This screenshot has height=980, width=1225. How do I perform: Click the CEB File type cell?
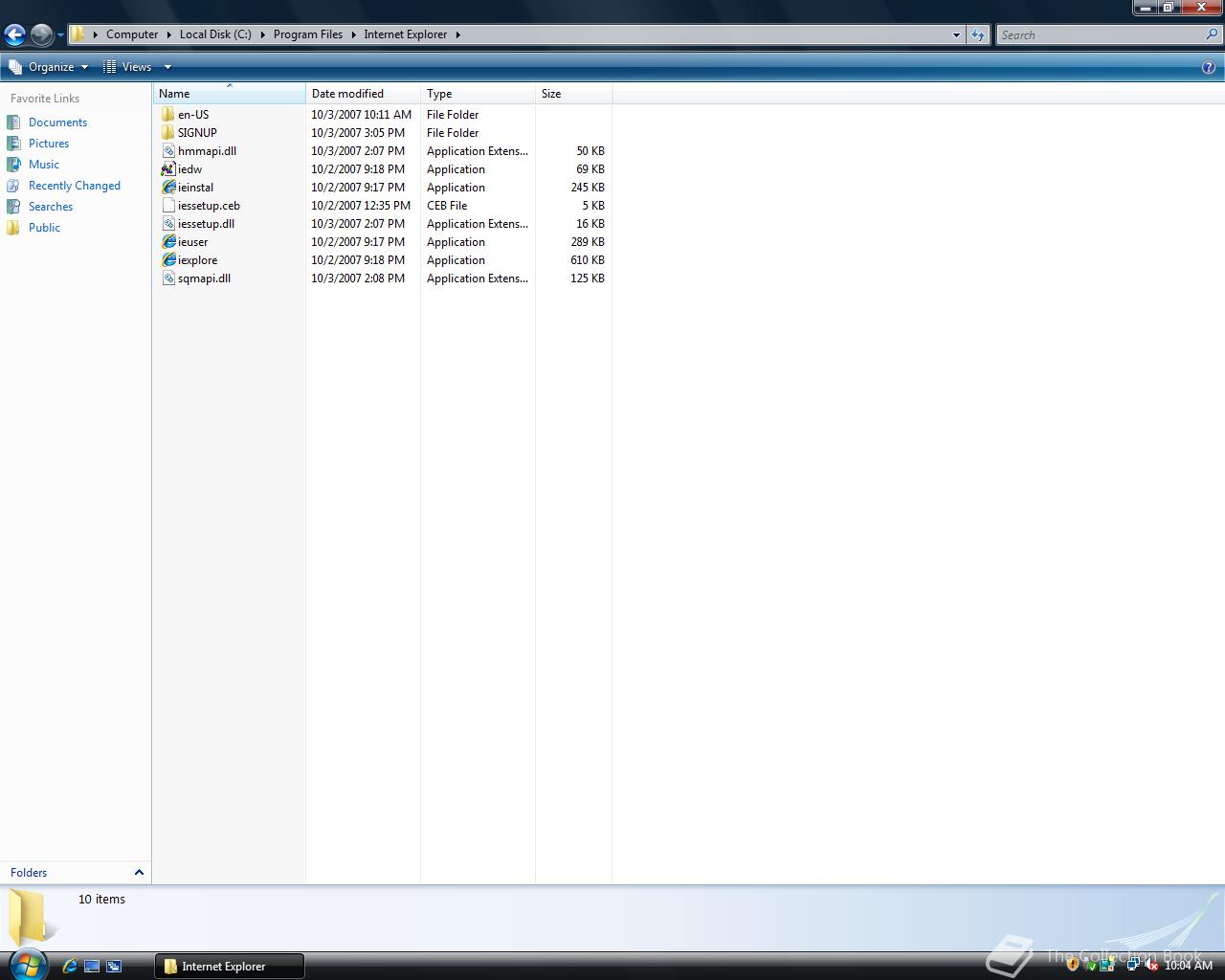point(447,206)
